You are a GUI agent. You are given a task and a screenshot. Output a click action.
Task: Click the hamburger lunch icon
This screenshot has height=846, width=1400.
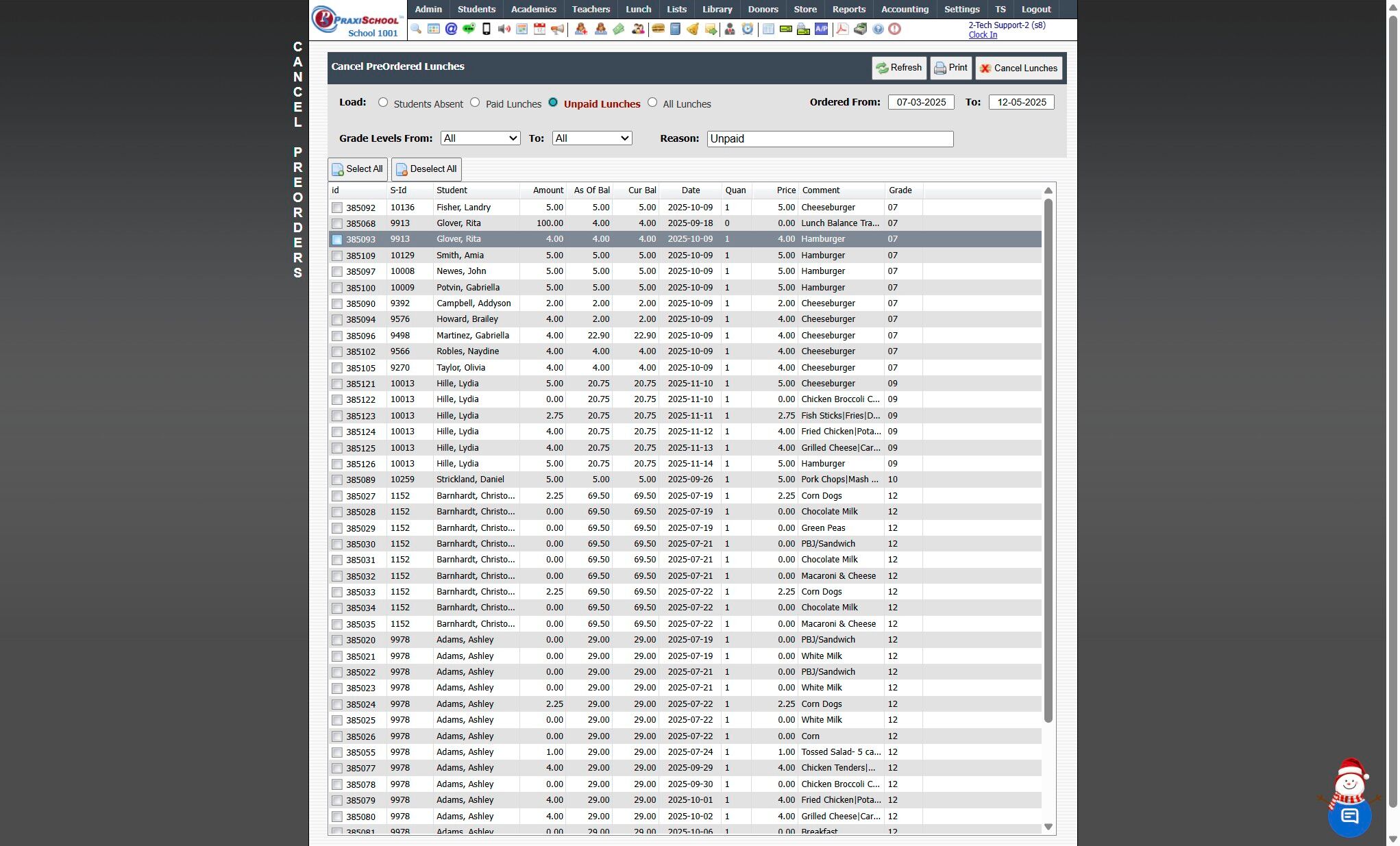(x=658, y=29)
